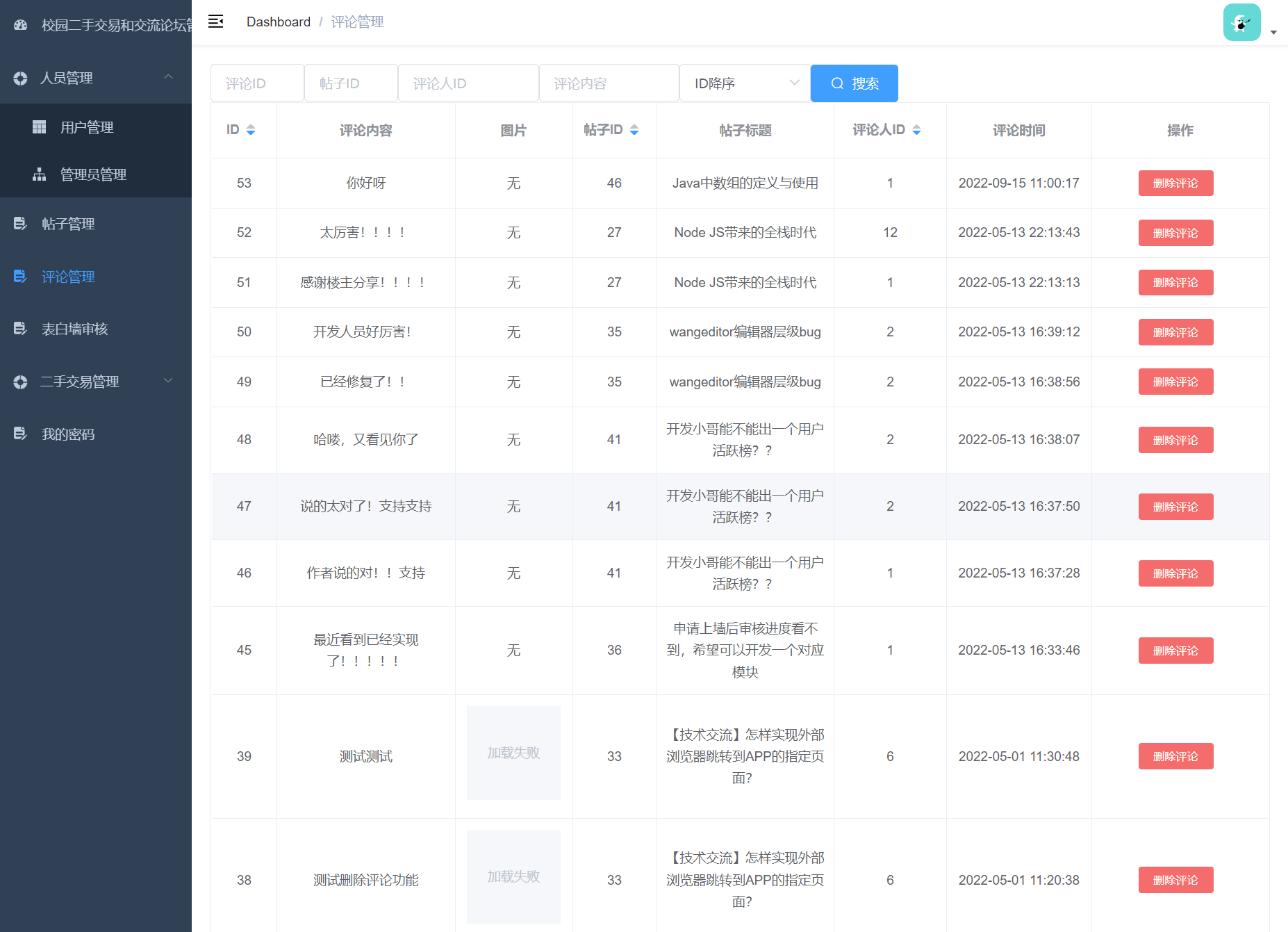
Task: Click failed image thumbnail in row 38
Action: click(x=513, y=876)
